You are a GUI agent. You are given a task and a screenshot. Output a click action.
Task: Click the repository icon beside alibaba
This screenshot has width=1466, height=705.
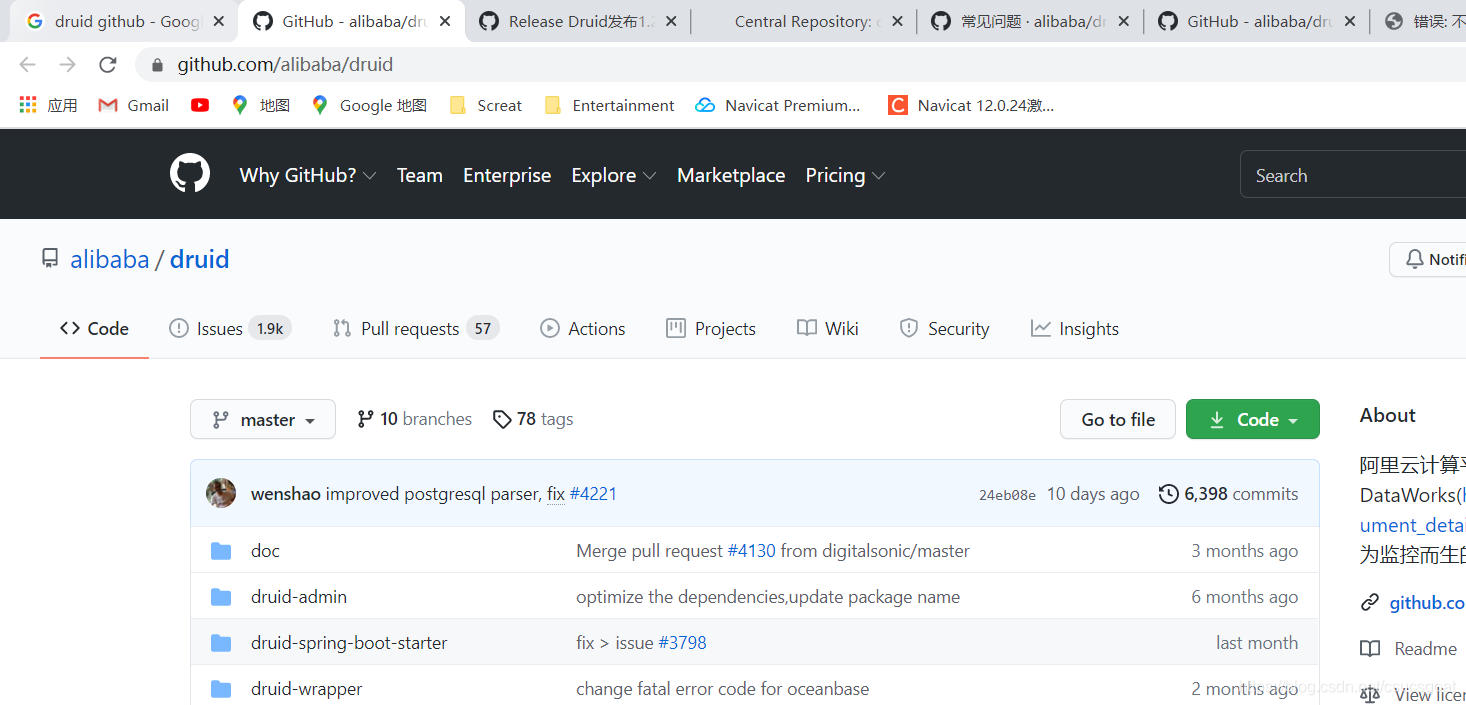coord(50,259)
